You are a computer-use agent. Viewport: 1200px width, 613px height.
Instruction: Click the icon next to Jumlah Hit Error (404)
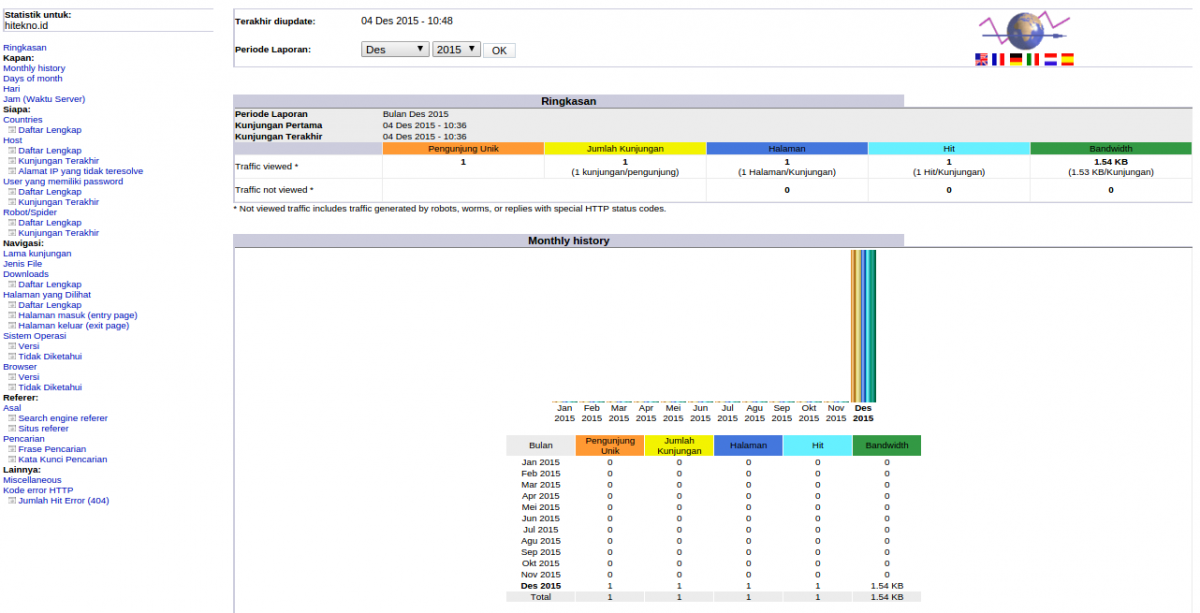pyautogui.click(x=12, y=500)
